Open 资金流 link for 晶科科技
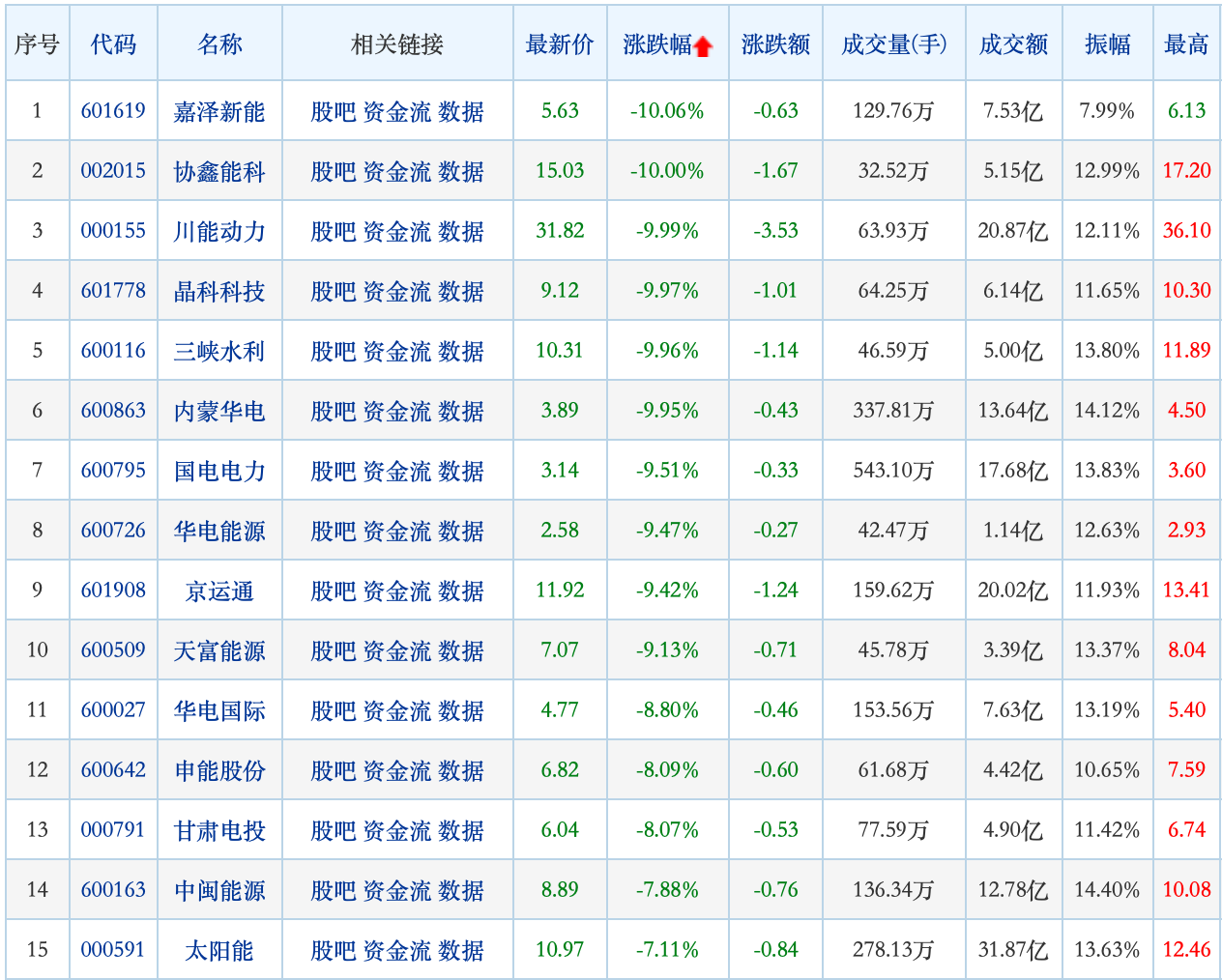Viewport: 1222px width, 980px height. [396, 291]
